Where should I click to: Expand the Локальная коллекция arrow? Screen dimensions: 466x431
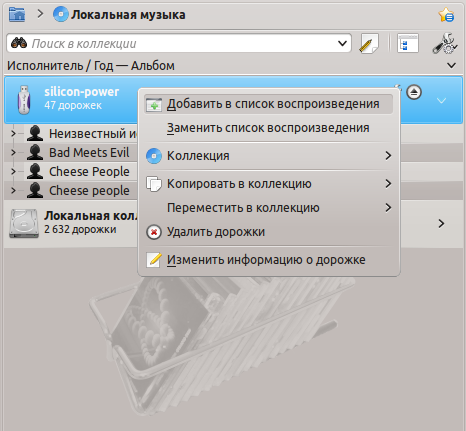[x=441, y=223]
